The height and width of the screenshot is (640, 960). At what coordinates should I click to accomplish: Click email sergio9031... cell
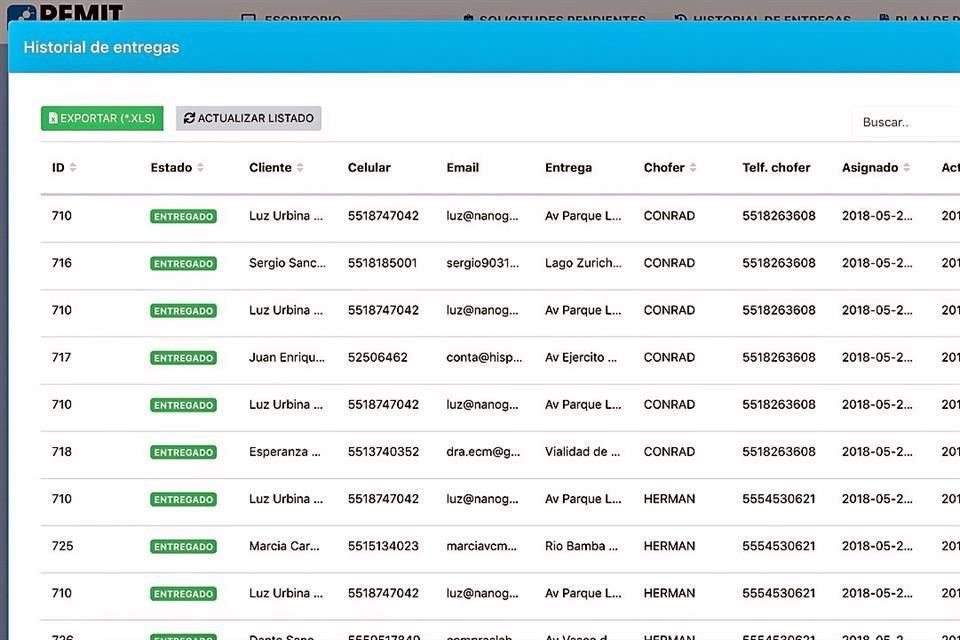tap(482, 263)
